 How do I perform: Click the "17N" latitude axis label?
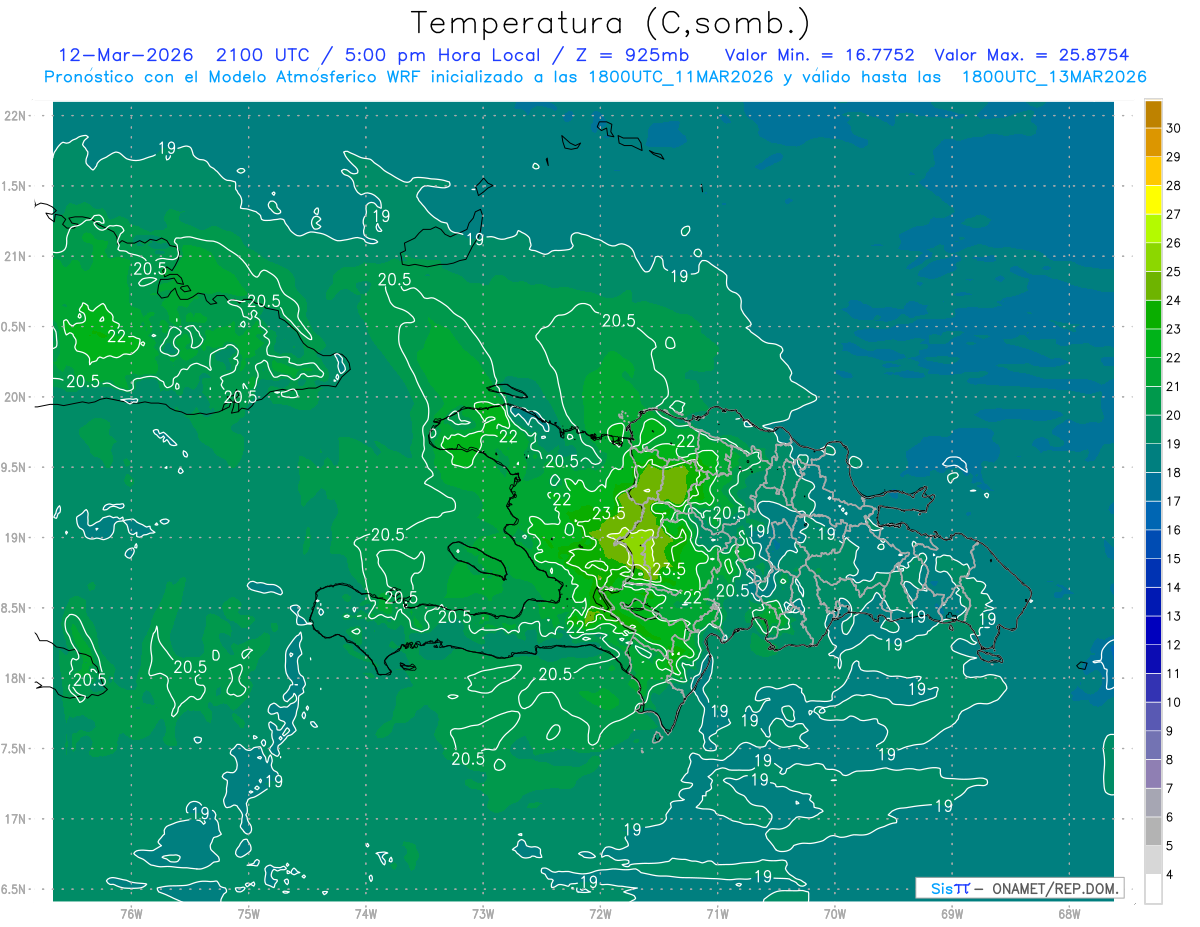click(15, 819)
